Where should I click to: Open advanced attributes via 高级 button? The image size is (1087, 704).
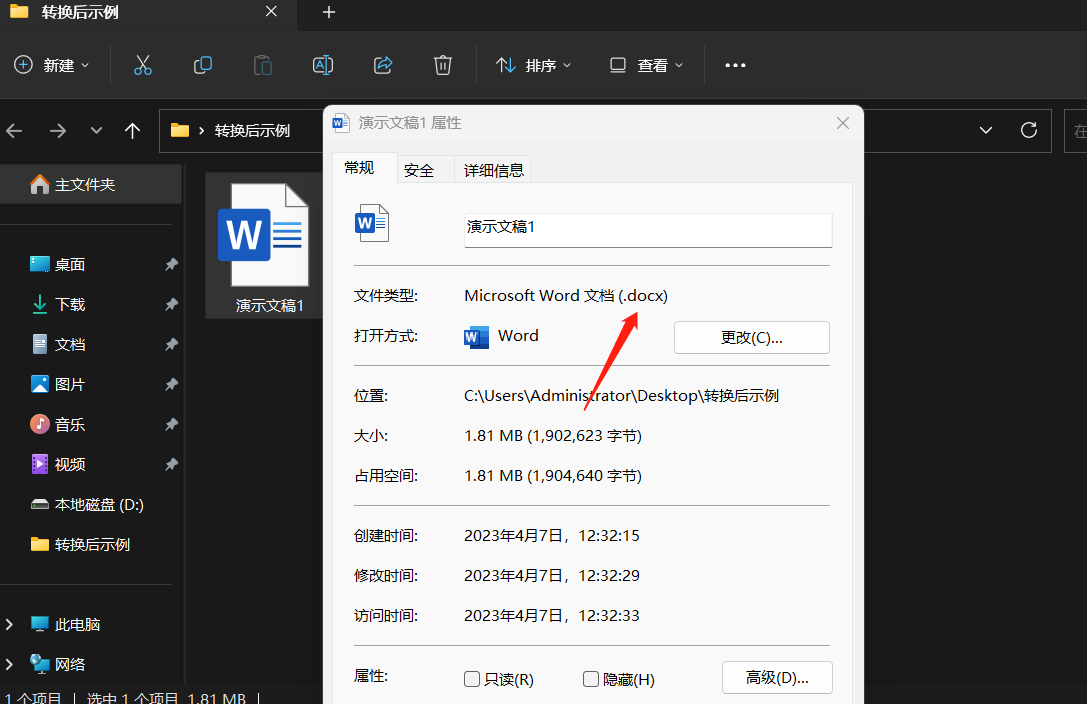777,677
